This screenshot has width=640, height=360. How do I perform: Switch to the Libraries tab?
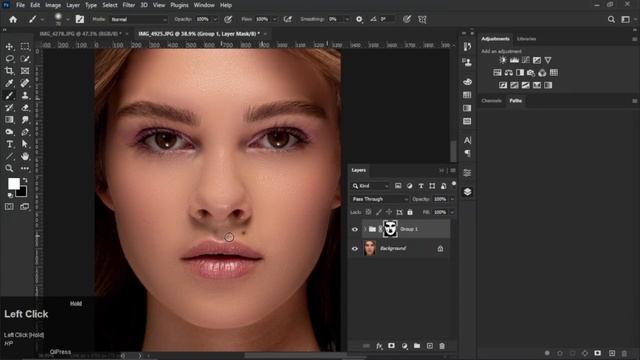[x=526, y=39]
